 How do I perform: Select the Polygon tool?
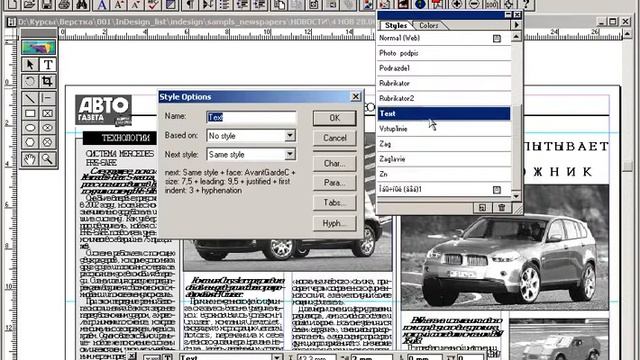coord(30,142)
